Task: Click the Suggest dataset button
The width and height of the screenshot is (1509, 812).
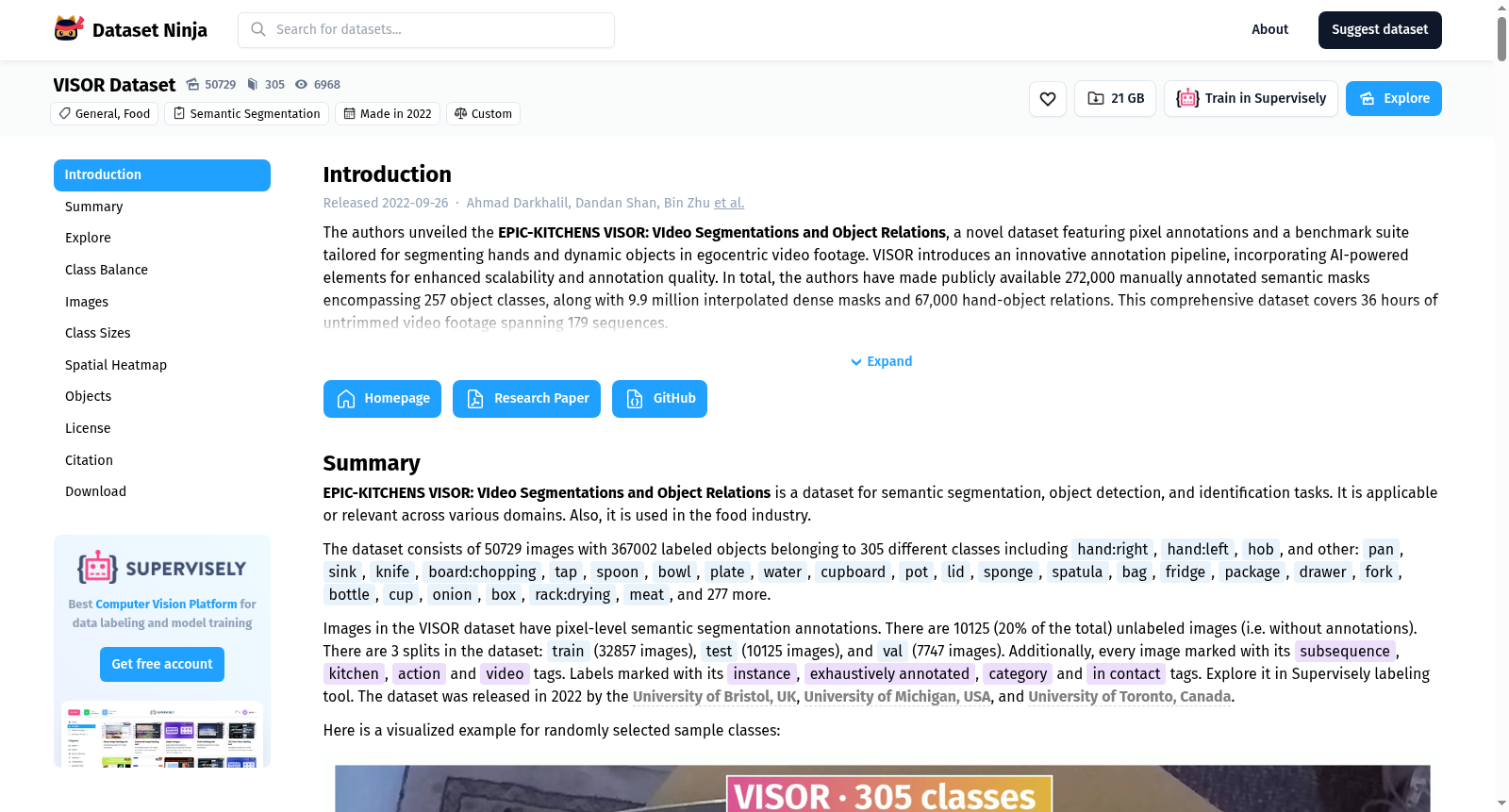Action: pos(1380,30)
